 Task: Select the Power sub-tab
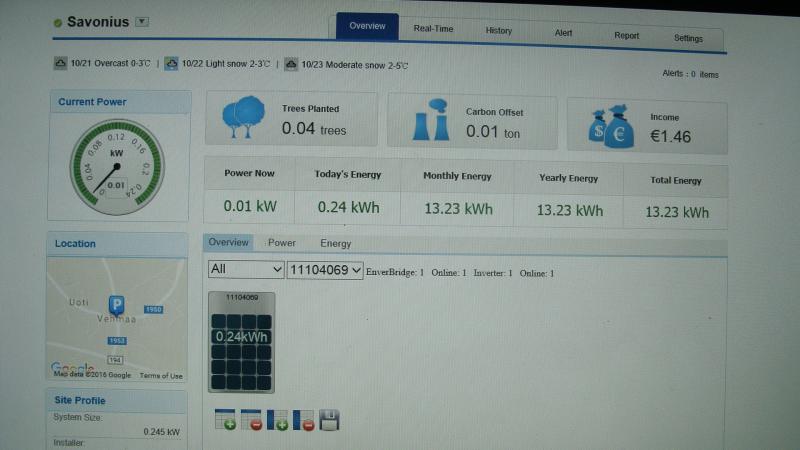point(281,243)
